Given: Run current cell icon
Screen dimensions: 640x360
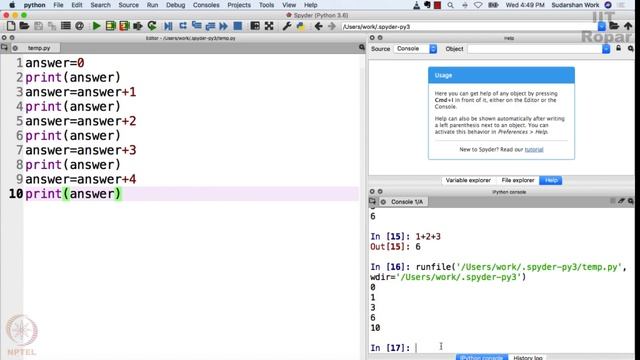Looking at the screenshot, I should 110,27.
